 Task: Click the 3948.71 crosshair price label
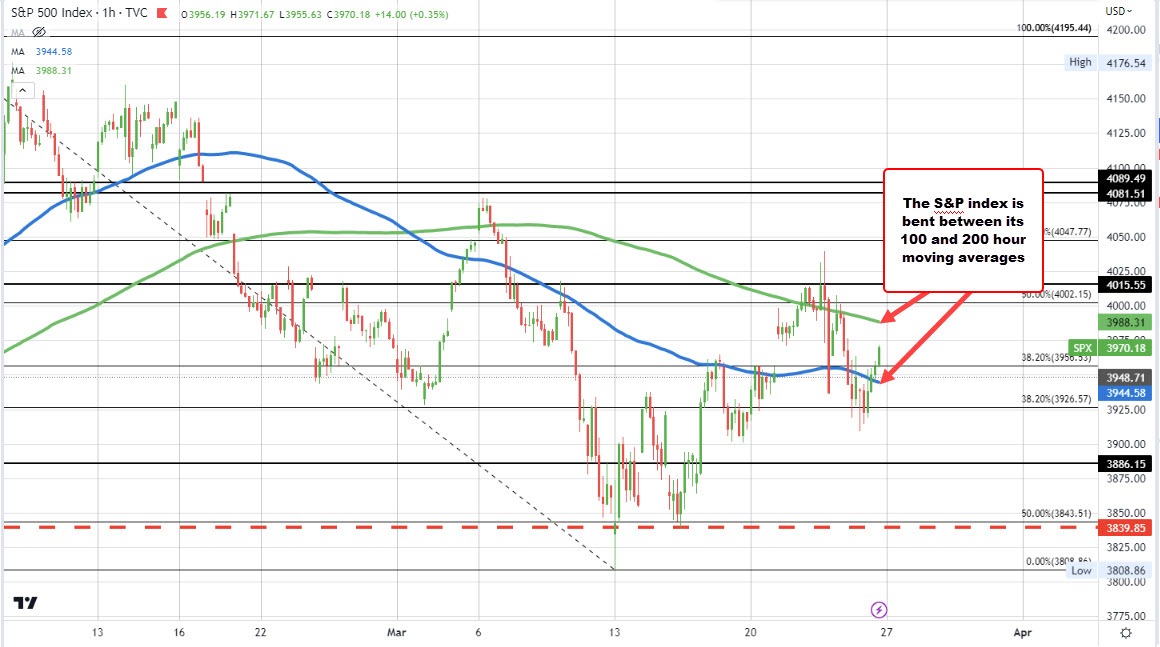coord(1125,378)
